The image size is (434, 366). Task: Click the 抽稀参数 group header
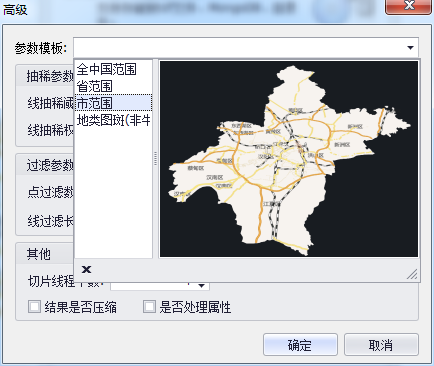pos(50,76)
